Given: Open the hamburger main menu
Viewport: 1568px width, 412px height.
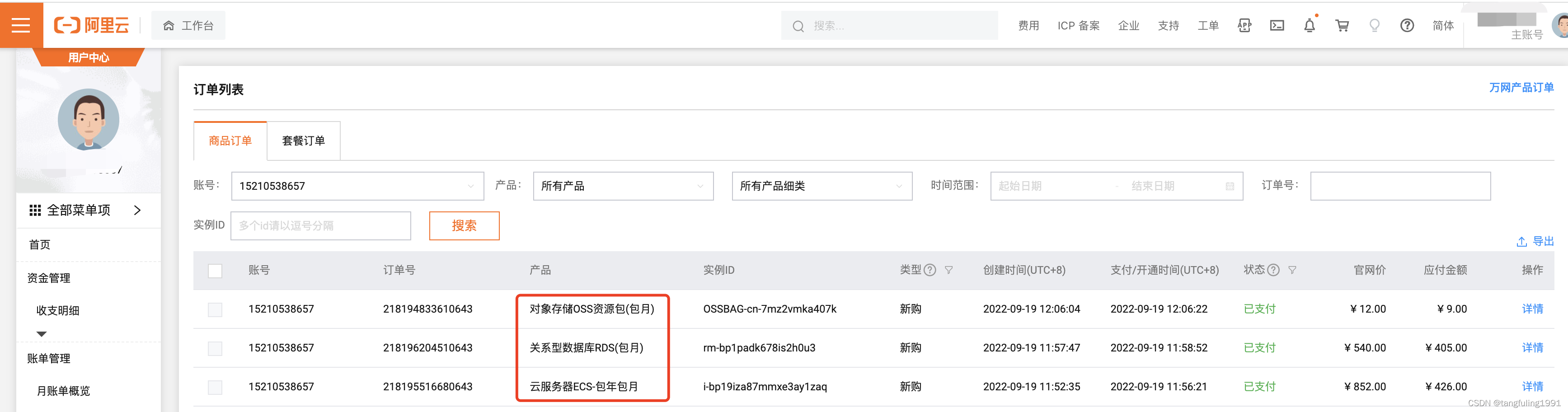Looking at the screenshot, I should [x=21, y=25].
